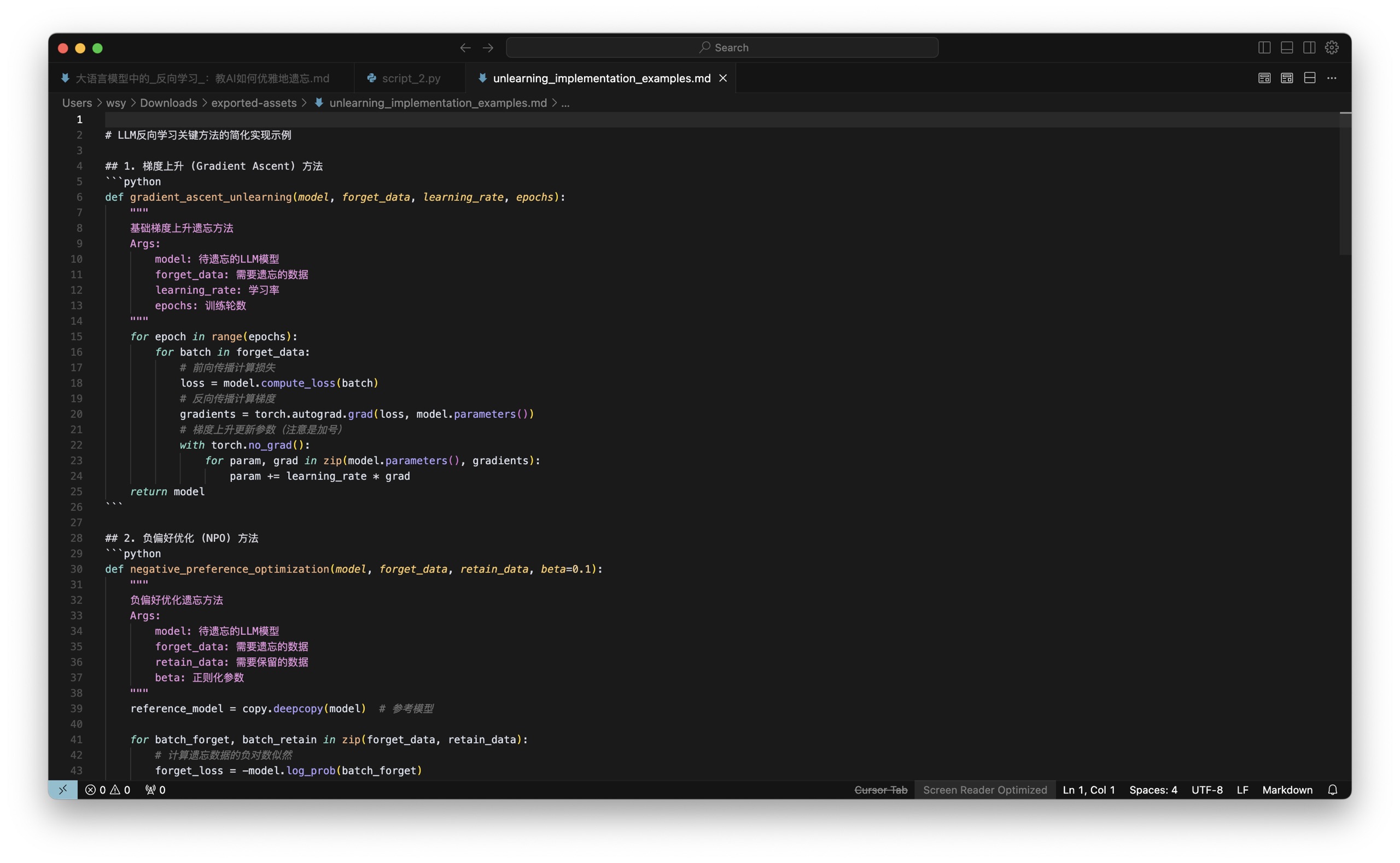1400x863 pixels.
Task: Change language mode from Markdown
Action: 1287,789
